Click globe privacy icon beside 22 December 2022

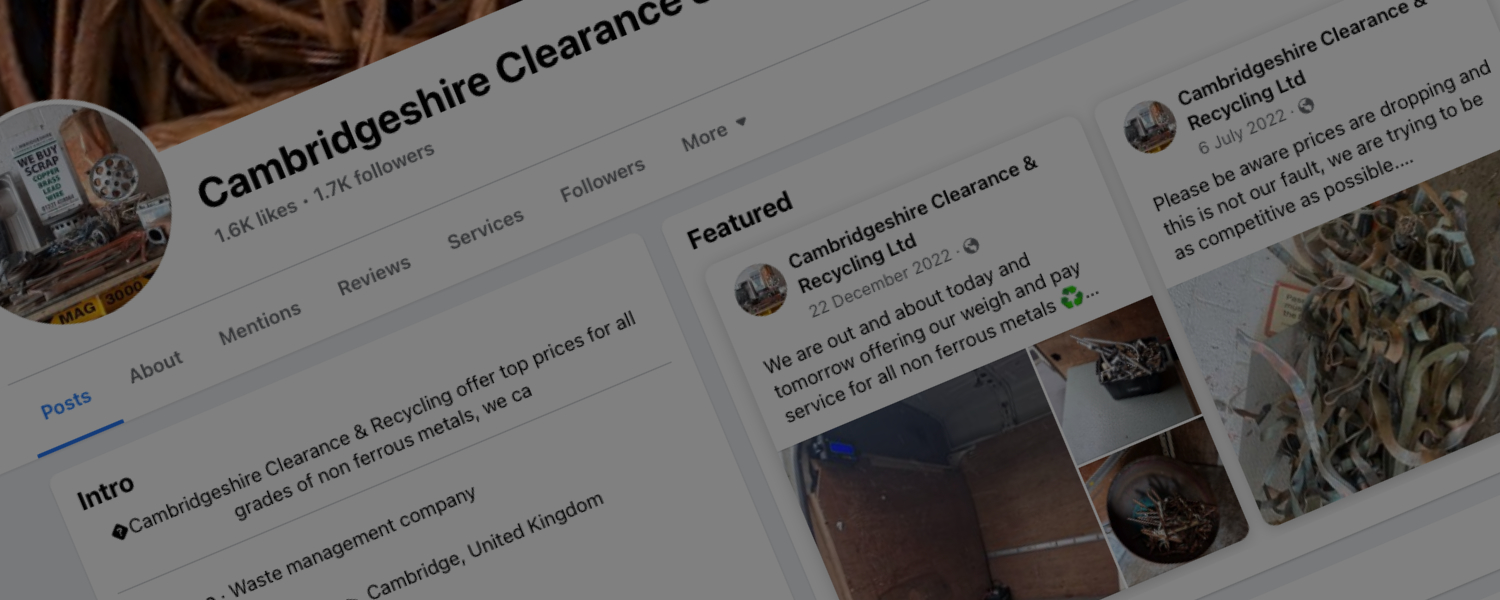pos(971,246)
